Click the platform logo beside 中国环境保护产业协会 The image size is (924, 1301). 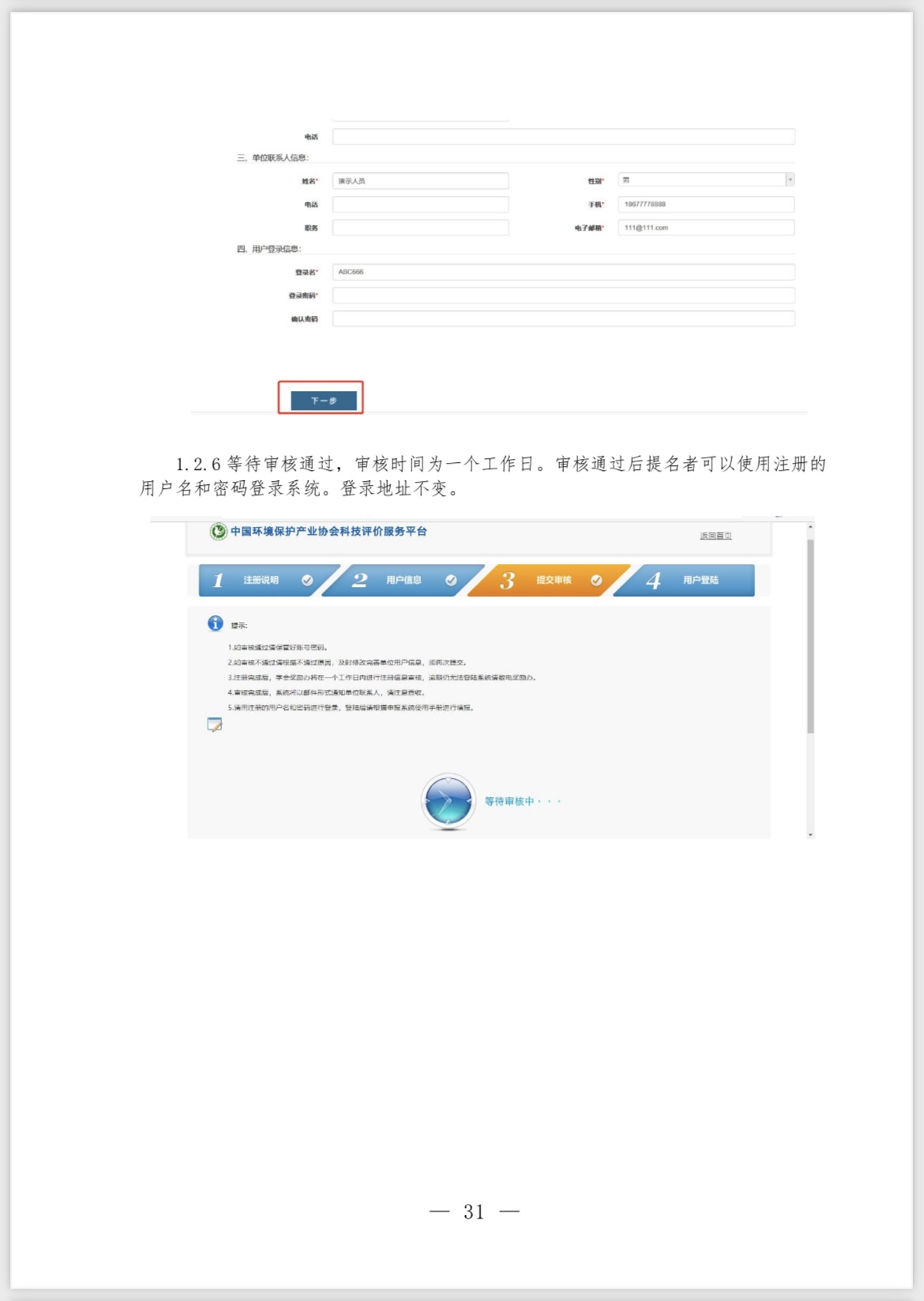(x=218, y=532)
